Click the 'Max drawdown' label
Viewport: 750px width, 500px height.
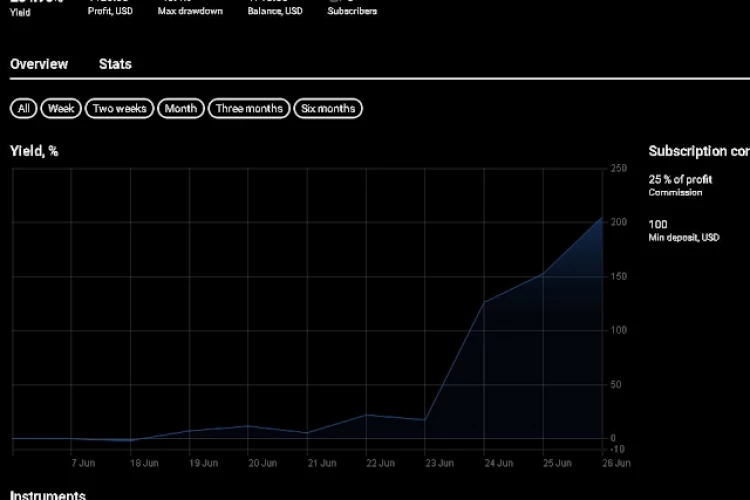click(190, 11)
